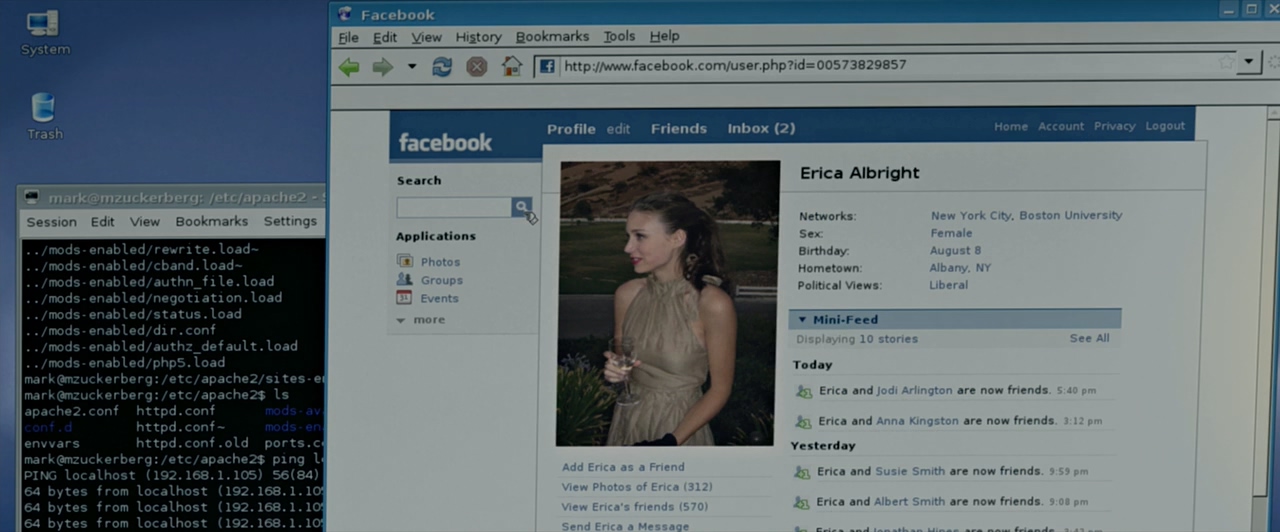Click the Facebook favicon in address bar
The image size is (1280, 532).
tap(547, 66)
